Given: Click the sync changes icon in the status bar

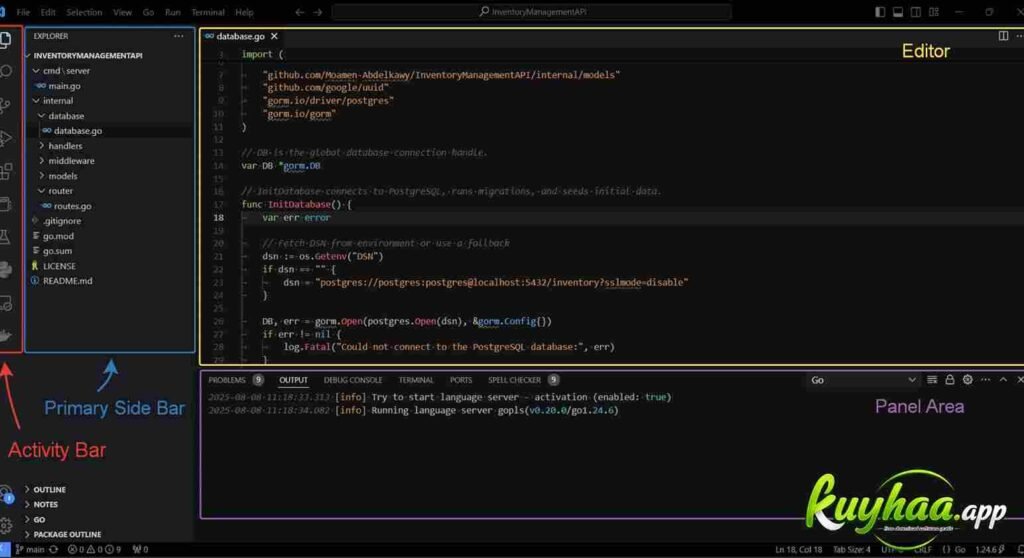Looking at the screenshot, I should pyautogui.click(x=54, y=550).
